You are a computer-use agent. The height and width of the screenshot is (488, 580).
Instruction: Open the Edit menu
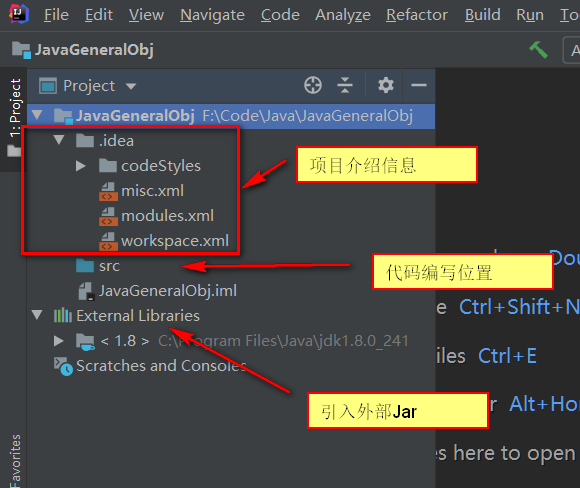(99, 15)
